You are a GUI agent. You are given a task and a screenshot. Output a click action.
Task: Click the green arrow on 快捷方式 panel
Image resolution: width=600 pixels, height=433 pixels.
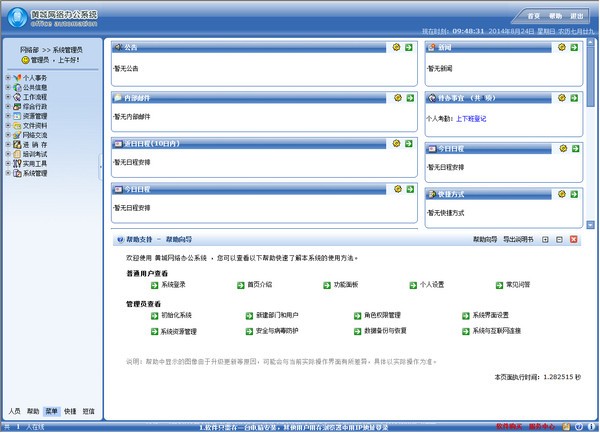pos(576,193)
